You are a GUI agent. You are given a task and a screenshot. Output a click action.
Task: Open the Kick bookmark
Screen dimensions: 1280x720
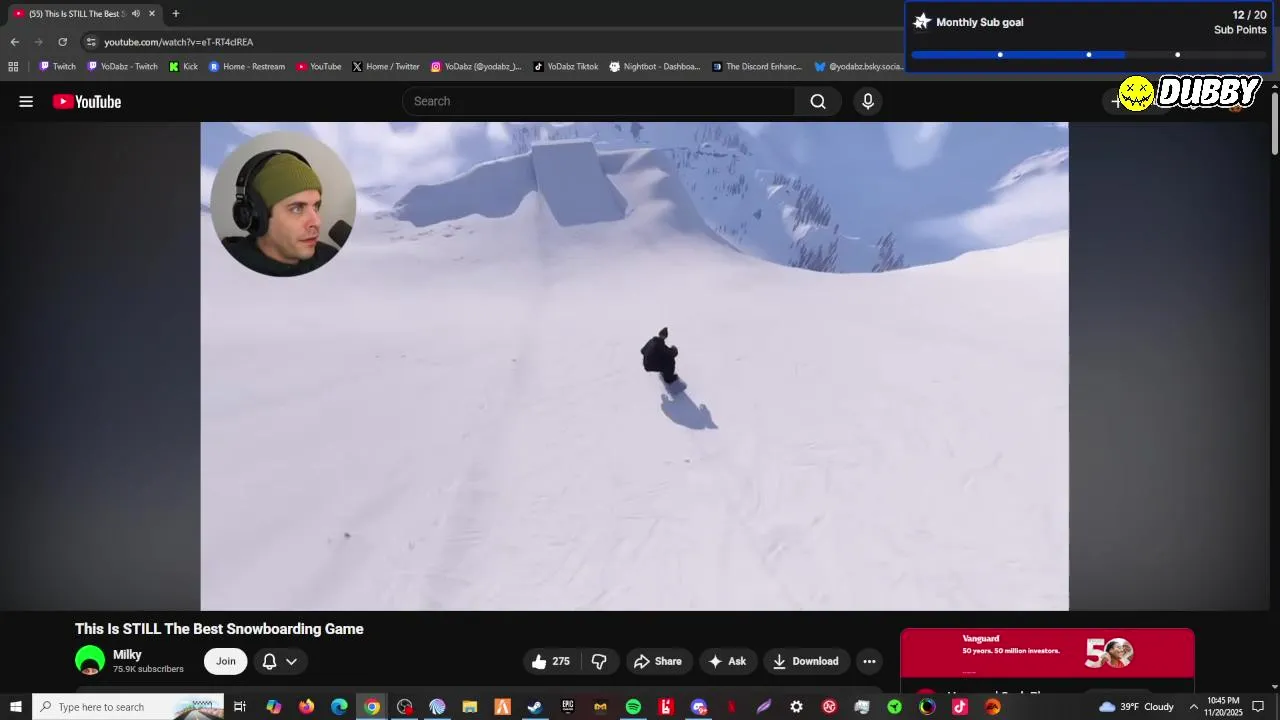[x=183, y=67]
